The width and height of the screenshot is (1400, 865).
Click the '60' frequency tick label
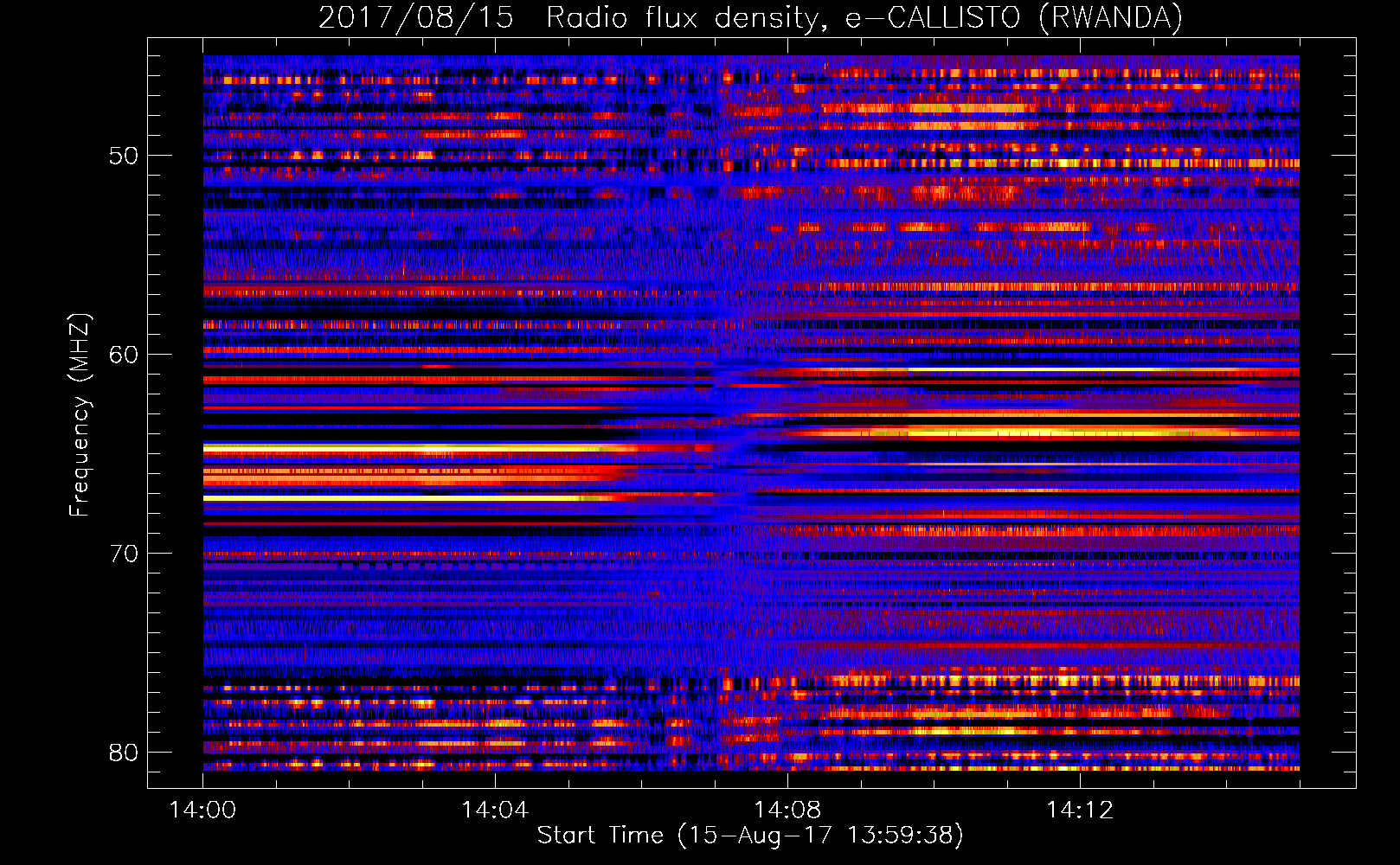pyautogui.click(x=124, y=355)
